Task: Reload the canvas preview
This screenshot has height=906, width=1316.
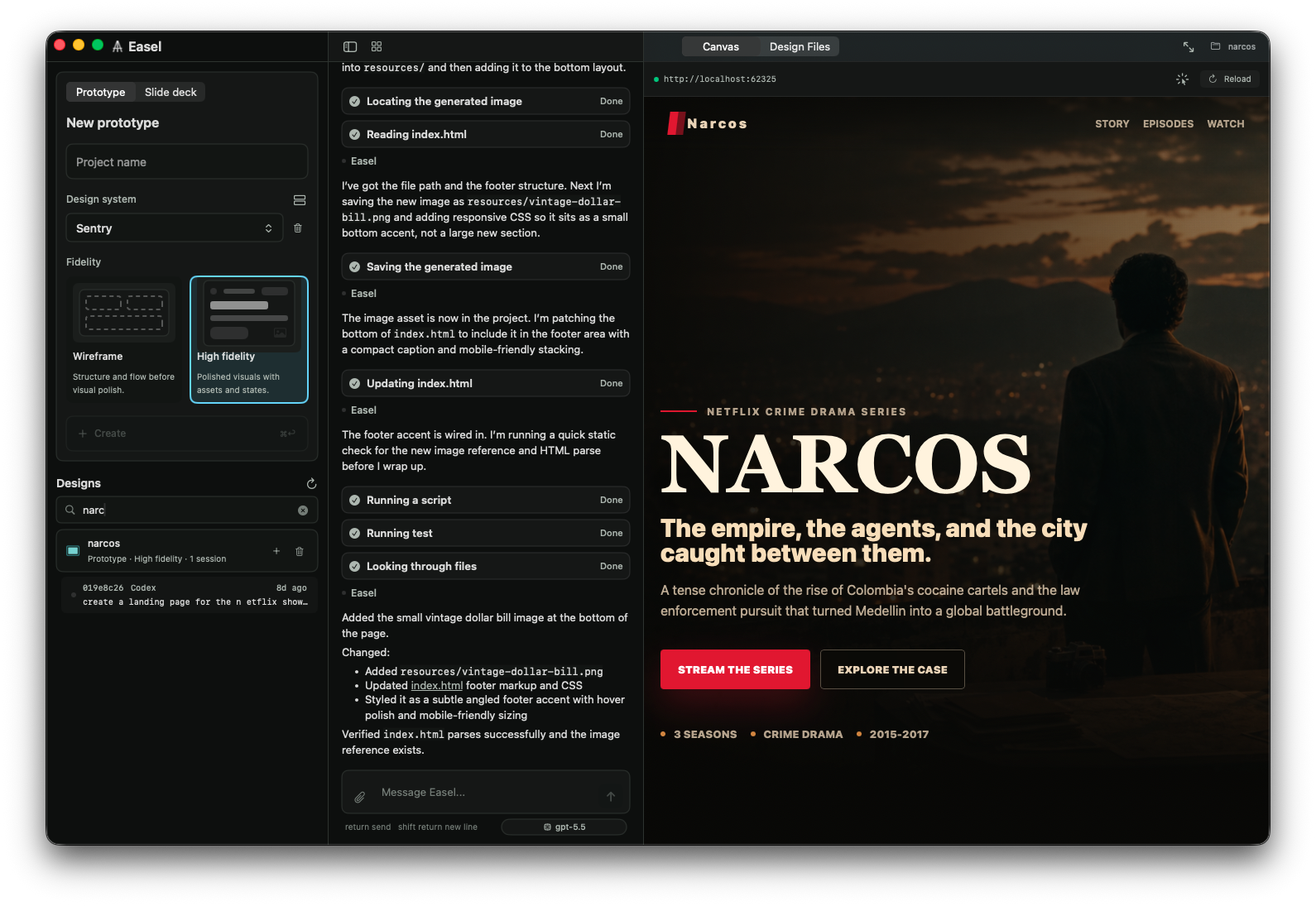Action: click(x=1230, y=79)
